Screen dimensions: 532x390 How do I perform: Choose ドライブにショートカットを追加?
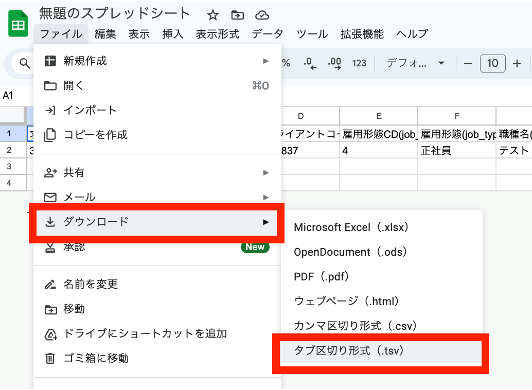(157, 334)
